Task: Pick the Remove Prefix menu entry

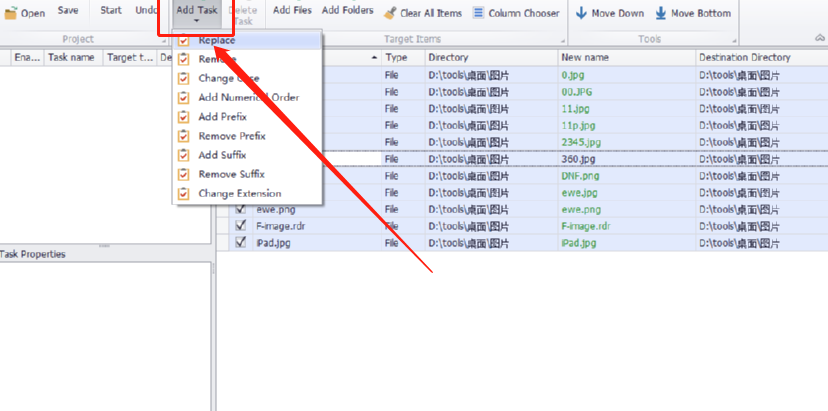Action: point(247,136)
